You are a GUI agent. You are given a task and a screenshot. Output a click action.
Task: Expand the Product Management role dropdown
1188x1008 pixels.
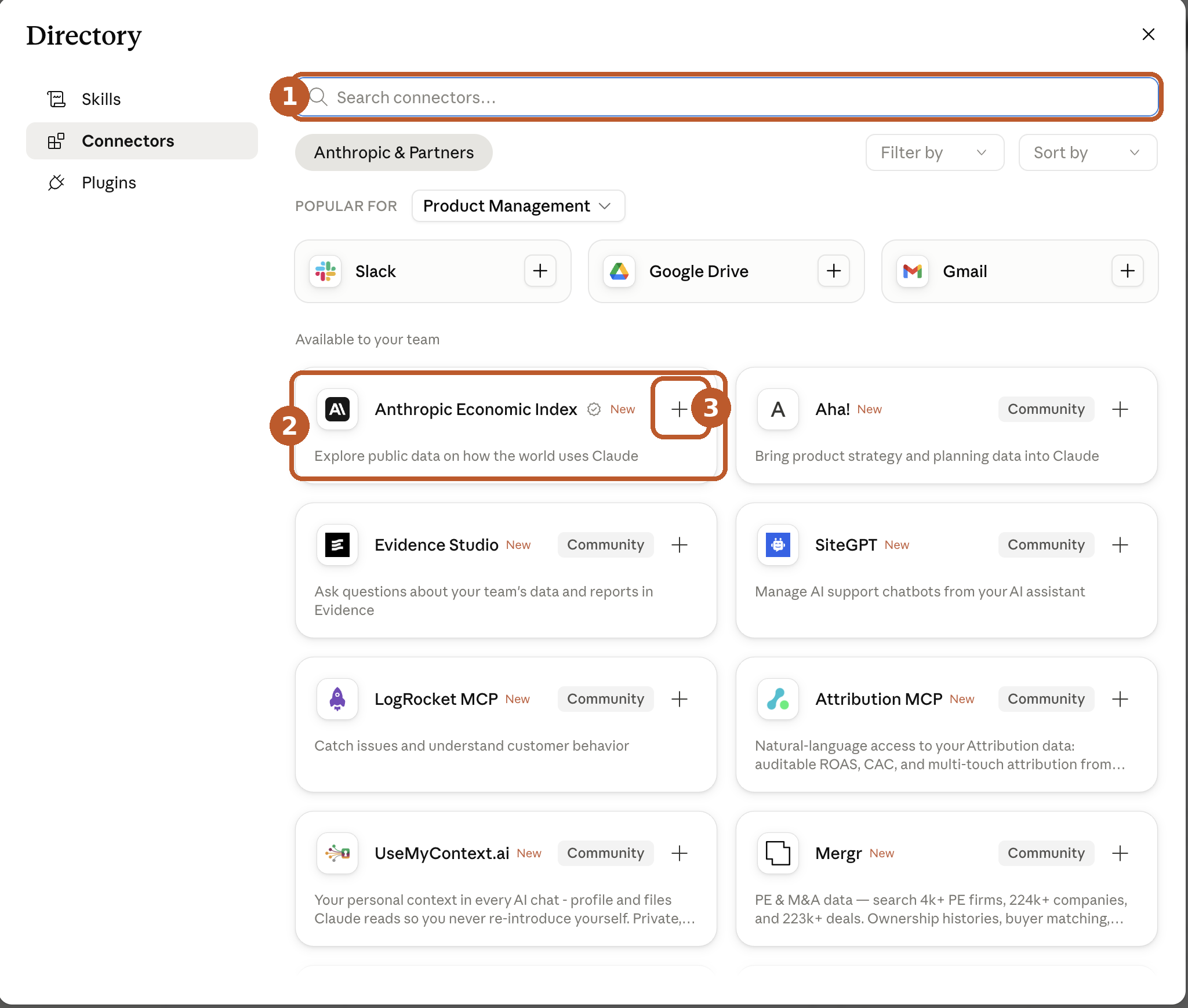click(518, 206)
